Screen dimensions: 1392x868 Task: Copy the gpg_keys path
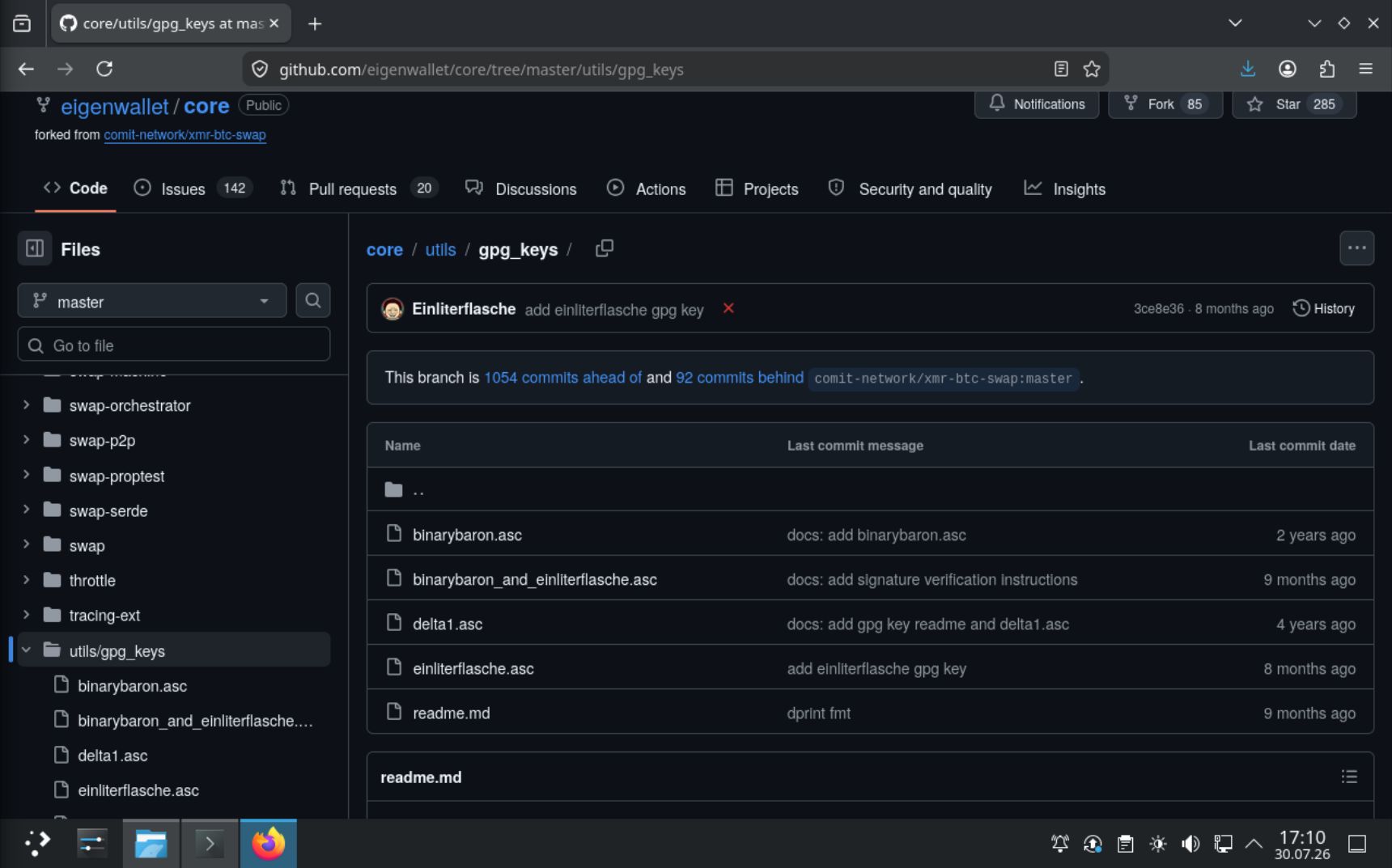[x=605, y=248]
